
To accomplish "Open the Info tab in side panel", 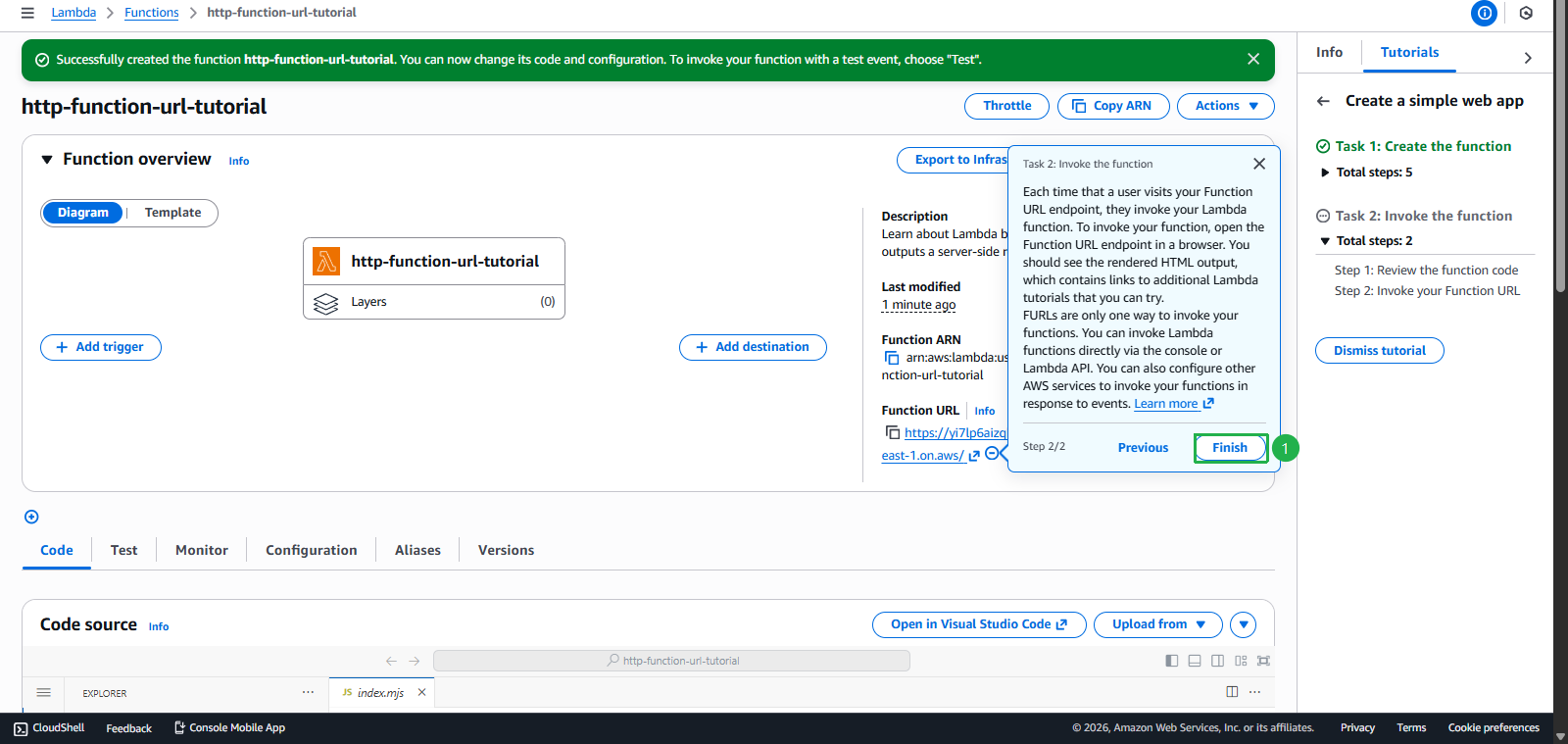I will click(1329, 52).
